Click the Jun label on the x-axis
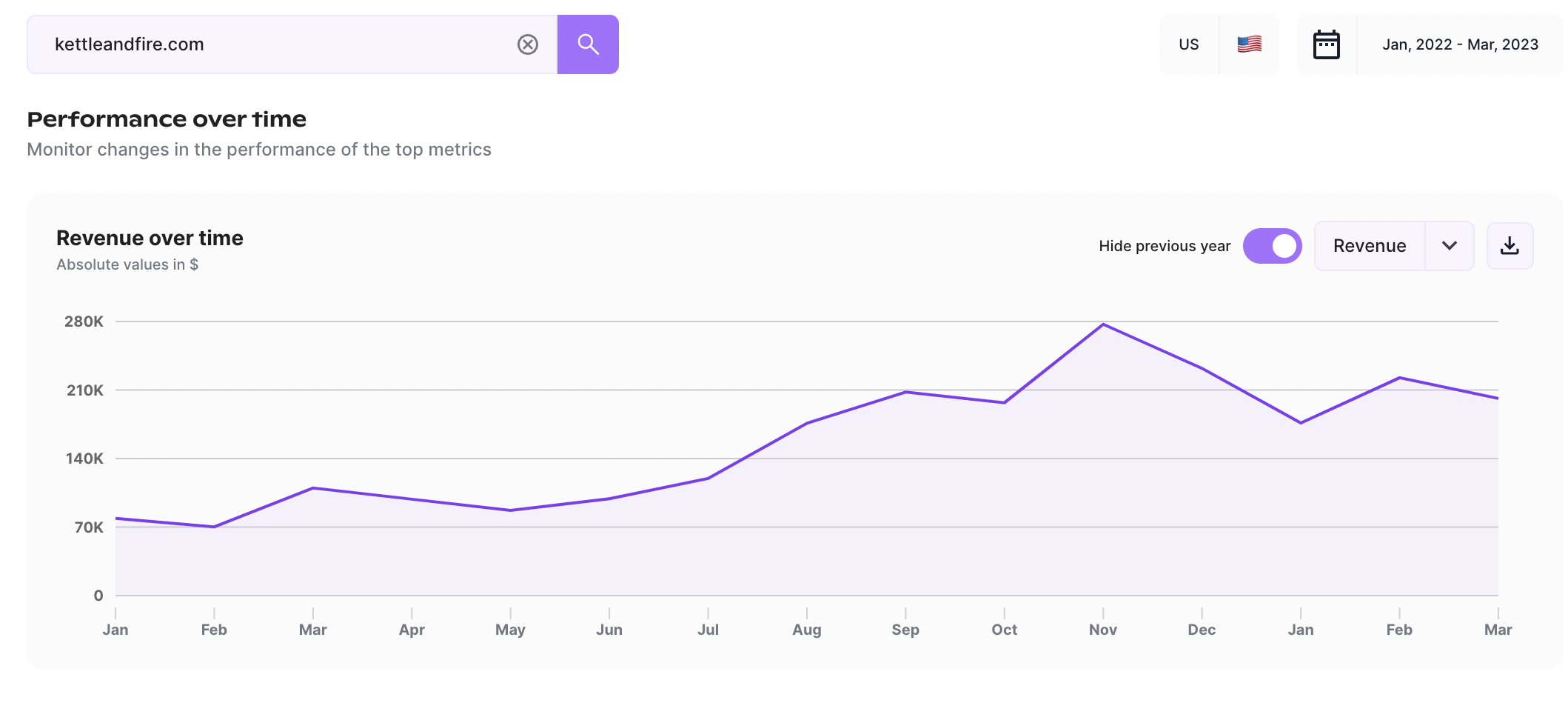Viewport: 1568px width, 723px height. 609,630
